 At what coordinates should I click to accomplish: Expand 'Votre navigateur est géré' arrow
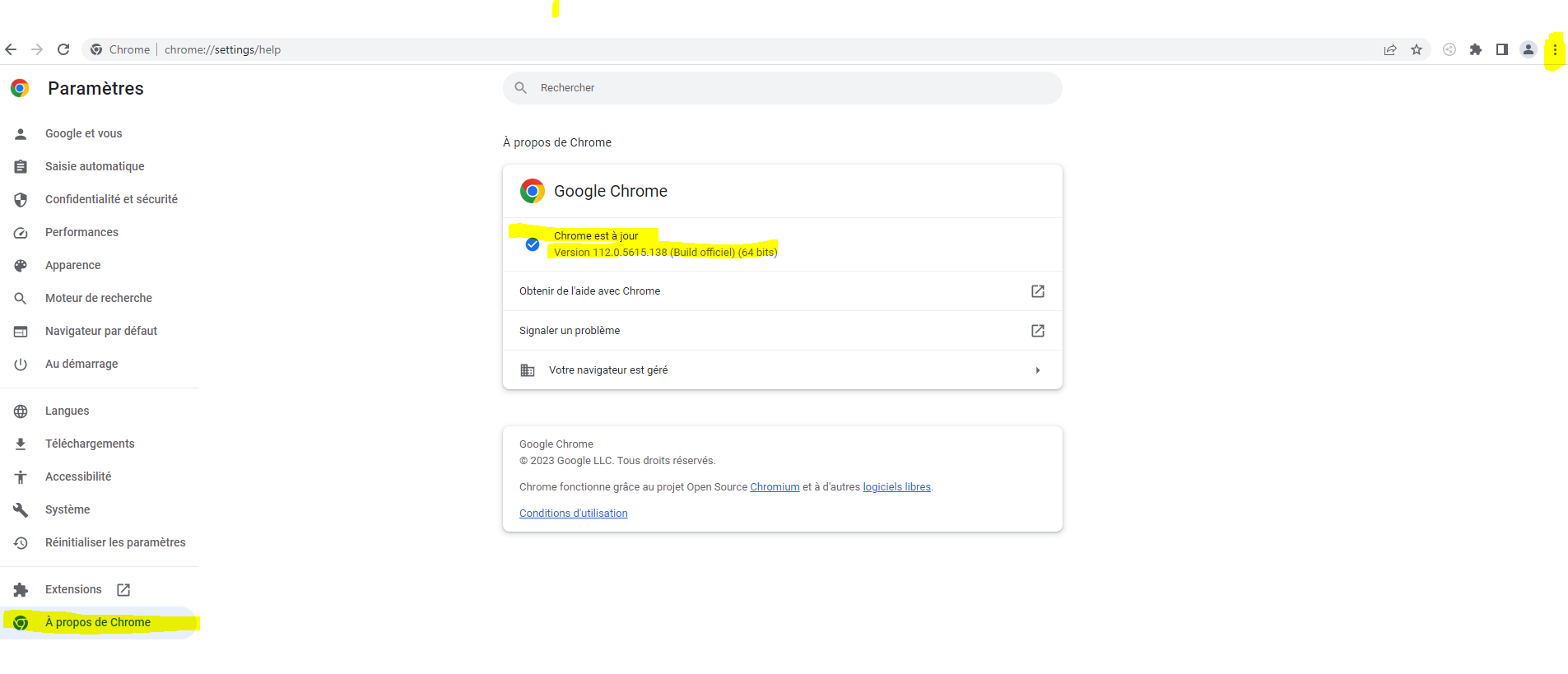tap(1038, 370)
